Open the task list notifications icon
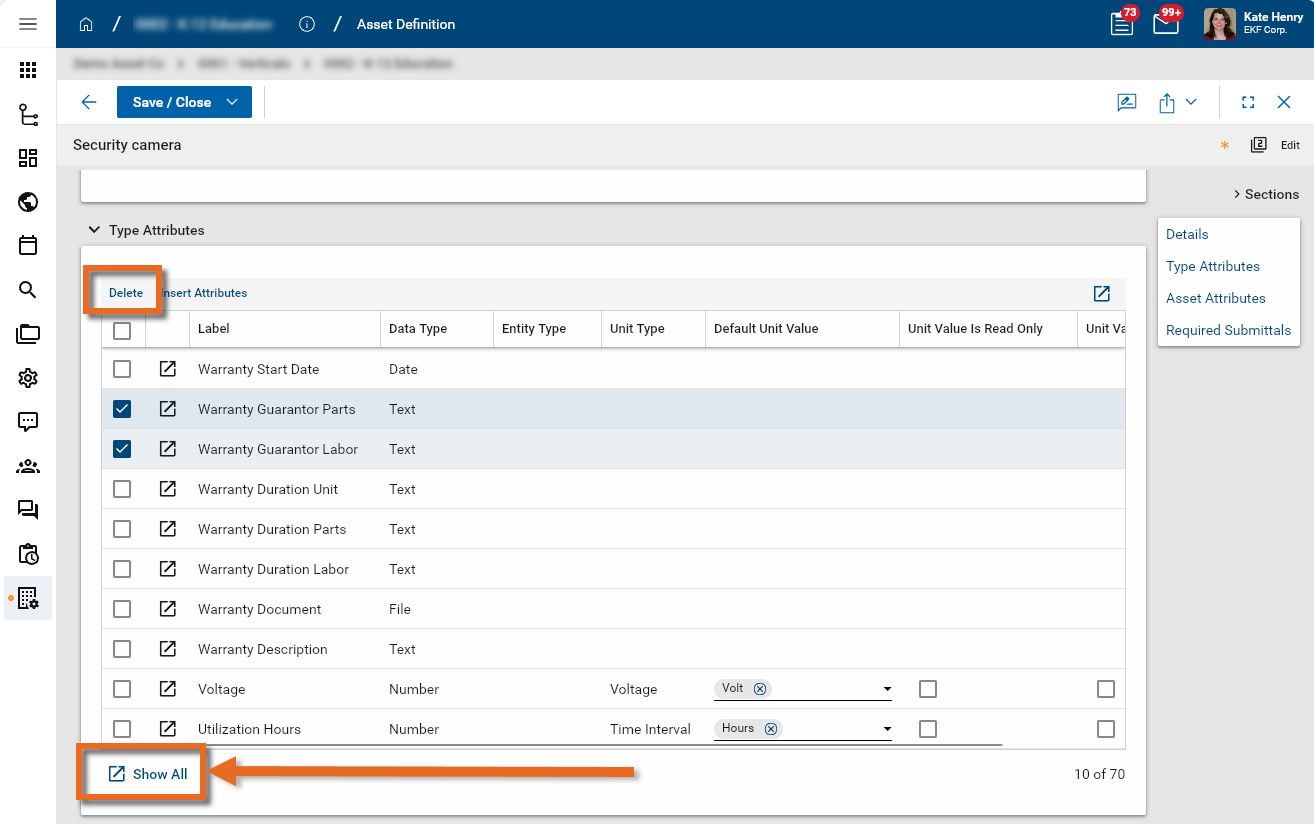The image size is (1314, 824). [1122, 24]
